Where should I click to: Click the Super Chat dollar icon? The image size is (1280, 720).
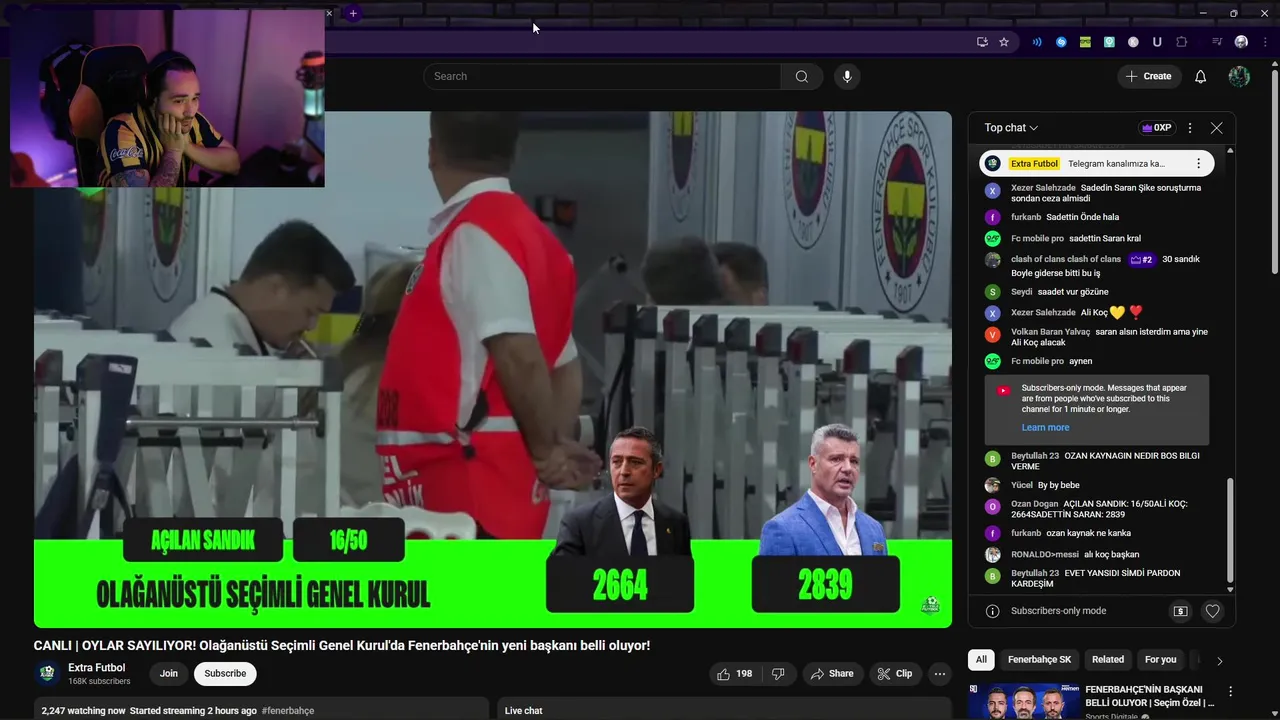1180,611
